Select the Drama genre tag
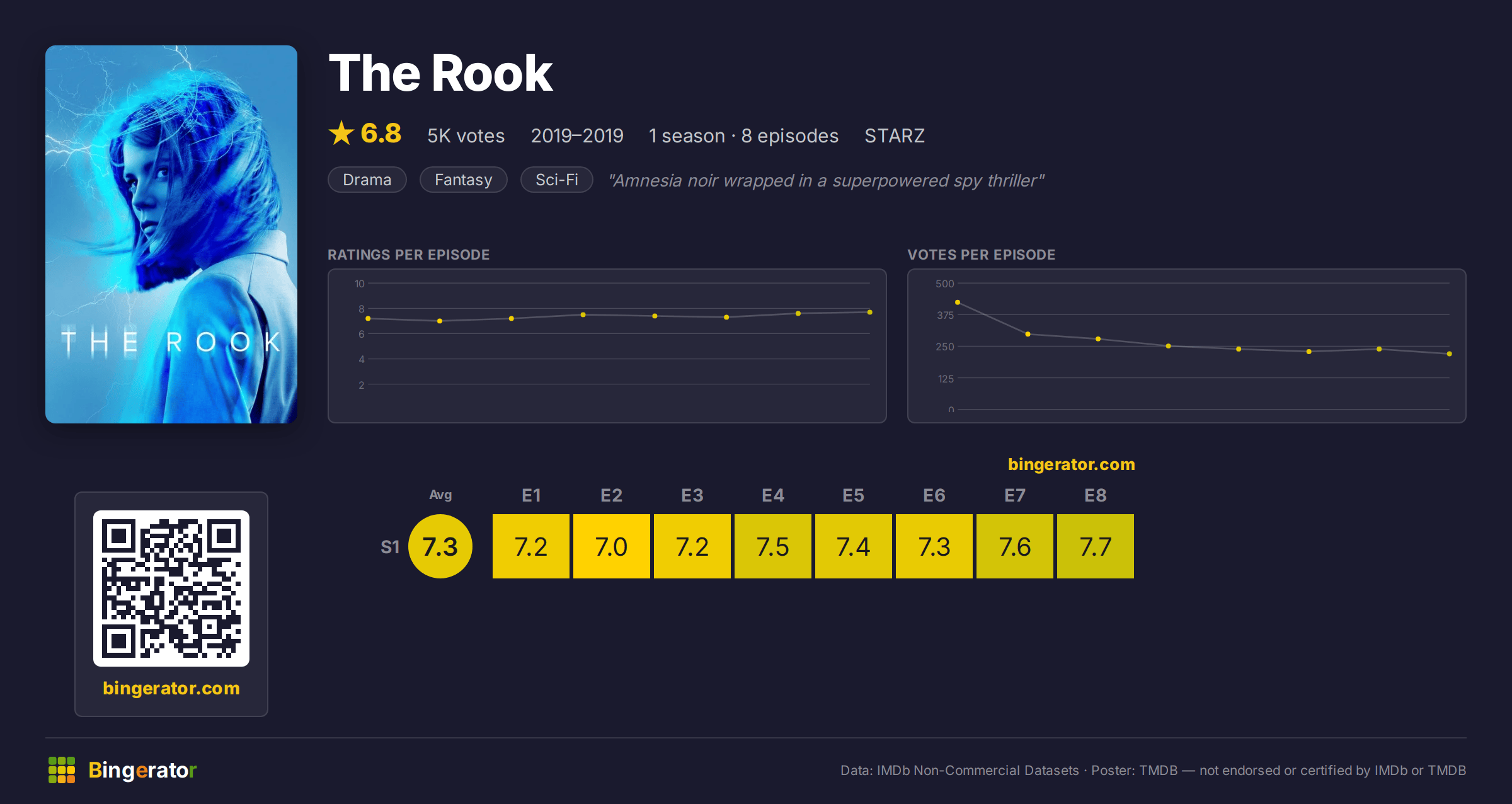This screenshot has width=1512, height=804. point(367,180)
